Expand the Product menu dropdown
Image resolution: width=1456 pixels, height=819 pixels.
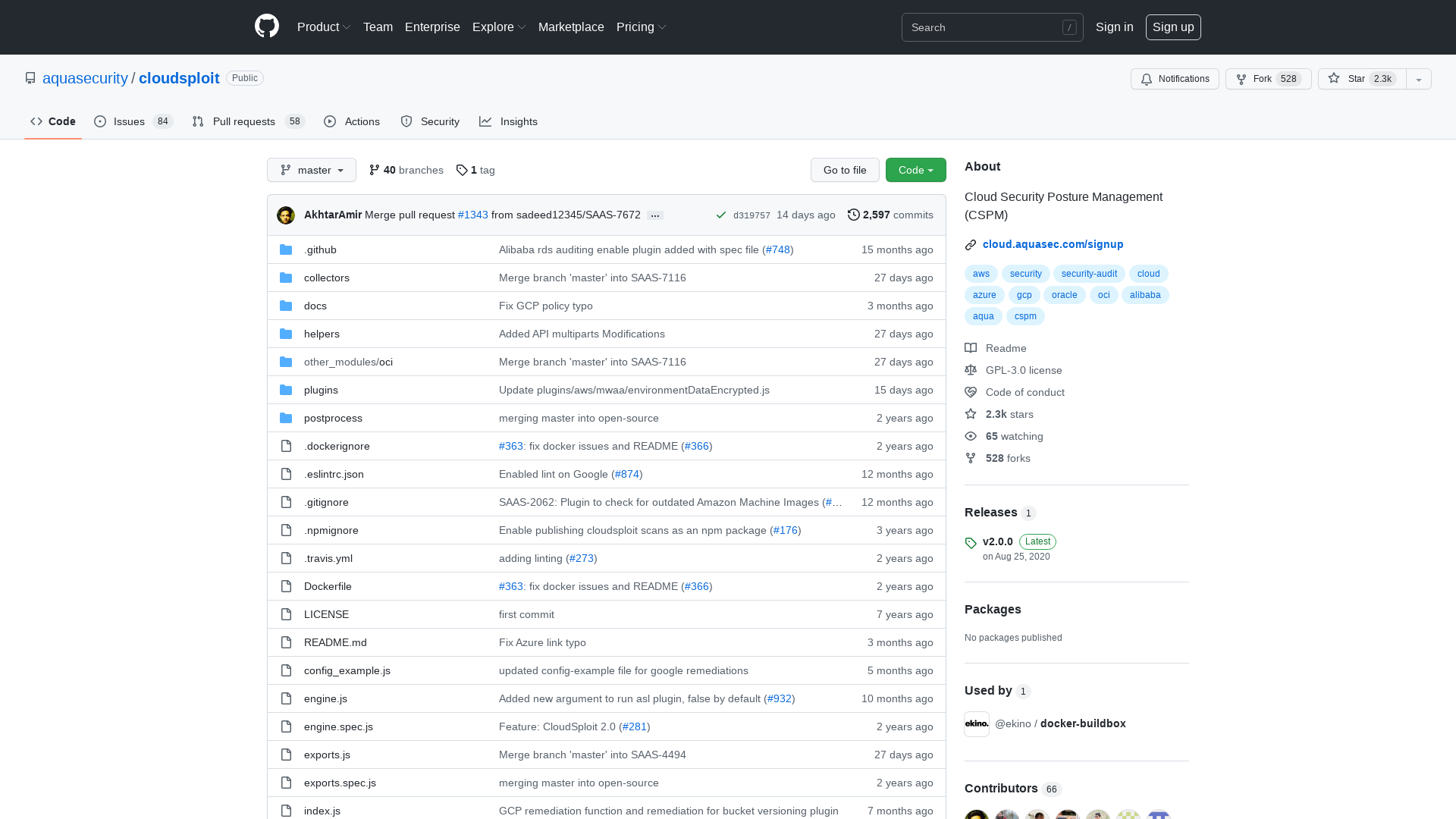coord(324,27)
